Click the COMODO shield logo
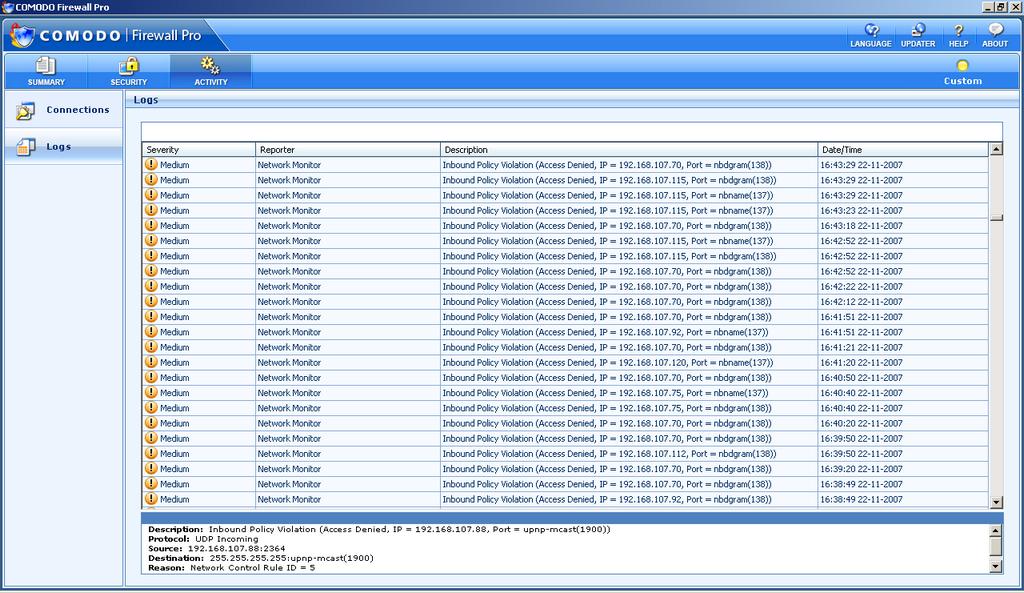 click(22, 35)
